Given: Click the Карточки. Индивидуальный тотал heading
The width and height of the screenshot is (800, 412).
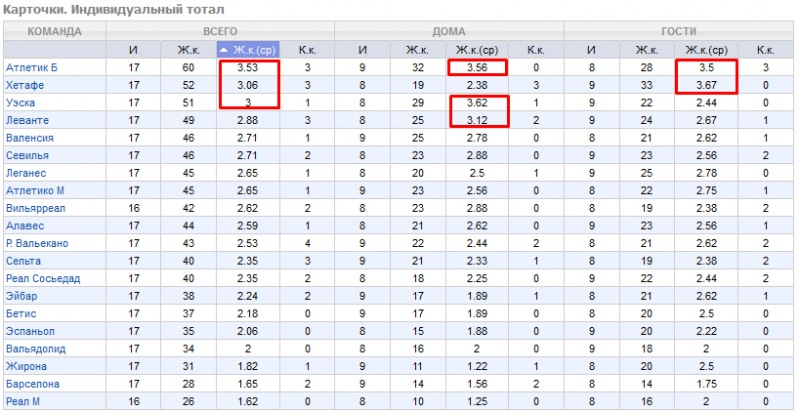Looking at the screenshot, I should tap(113, 10).
